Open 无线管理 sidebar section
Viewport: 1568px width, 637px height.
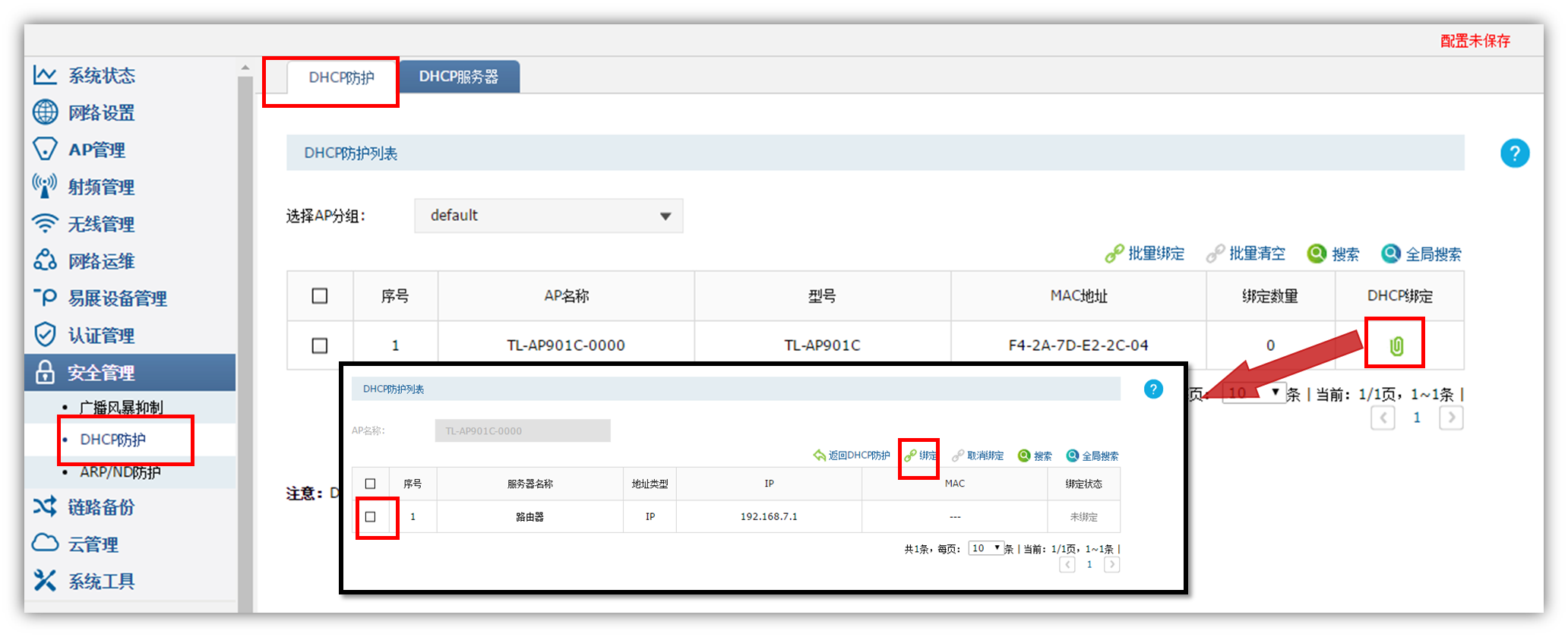click(x=84, y=224)
